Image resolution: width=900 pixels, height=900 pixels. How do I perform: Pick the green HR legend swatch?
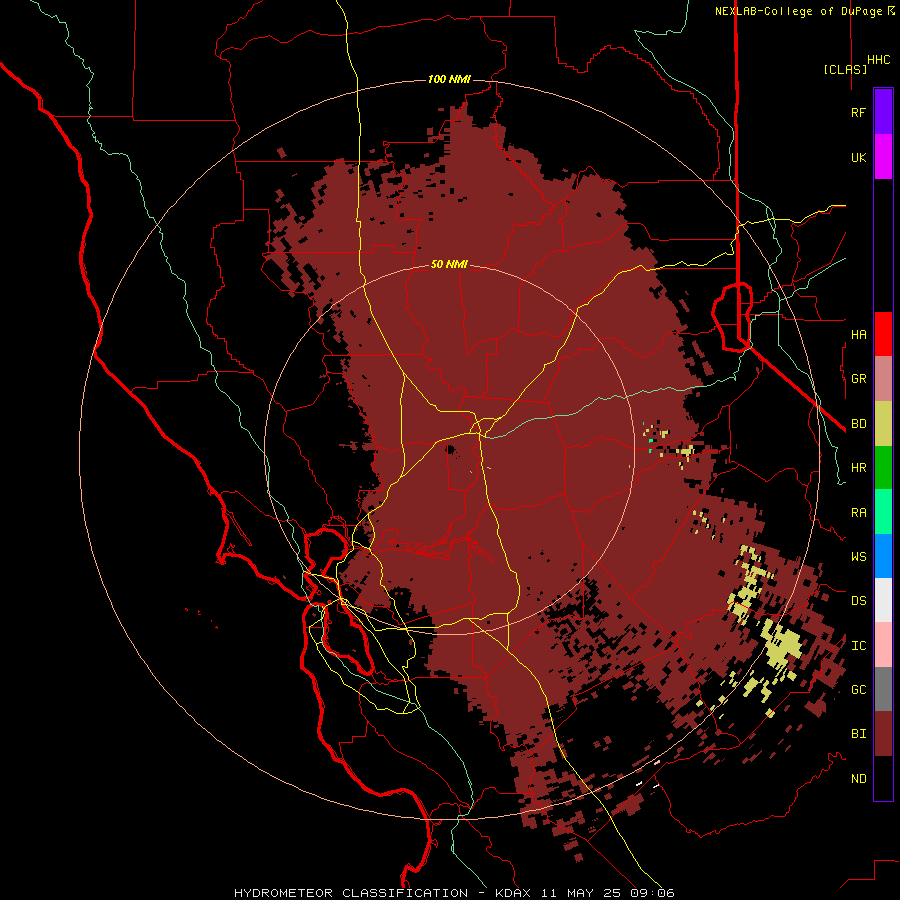point(883,468)
